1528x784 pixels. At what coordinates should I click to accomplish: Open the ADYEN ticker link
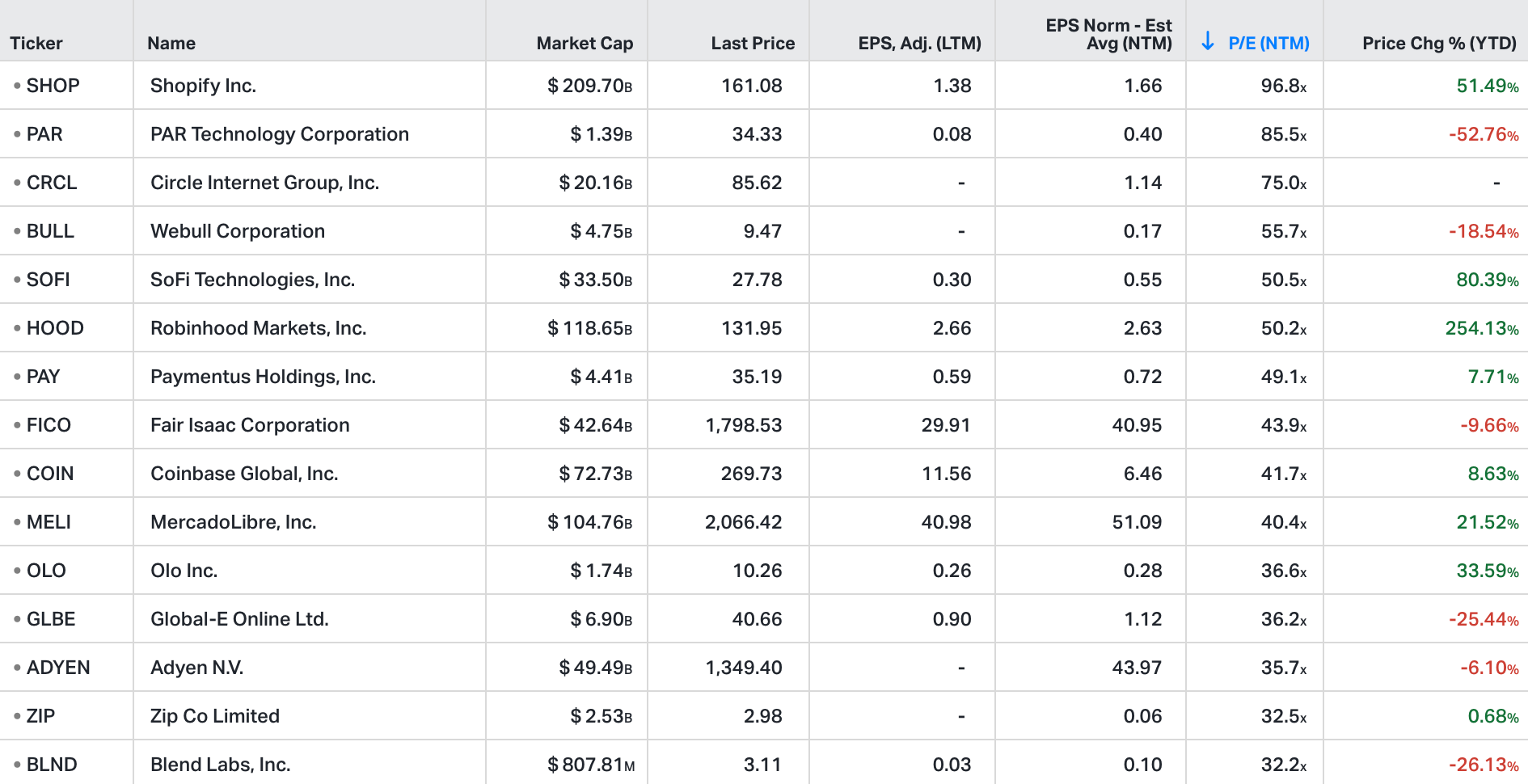point(58,668)
